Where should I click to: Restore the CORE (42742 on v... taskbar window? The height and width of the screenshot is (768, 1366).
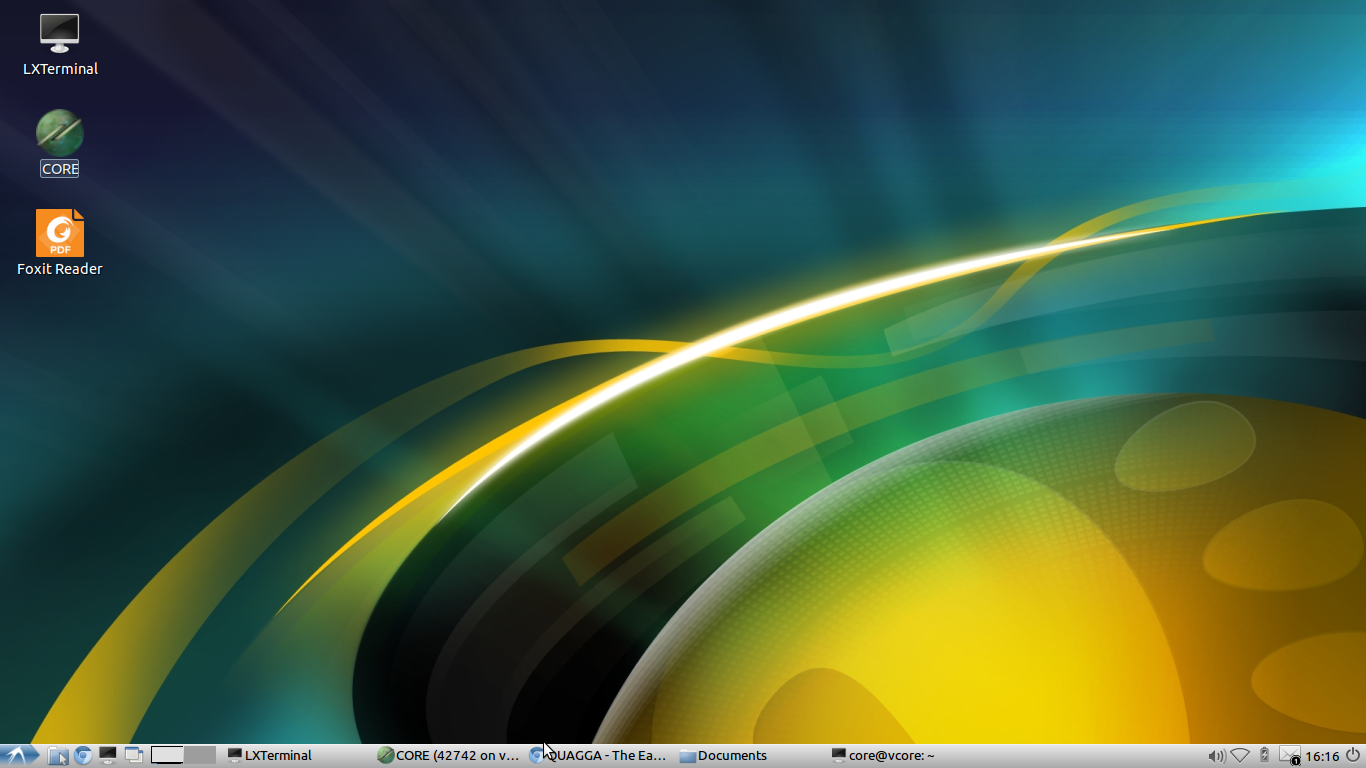tap(449, 756)
